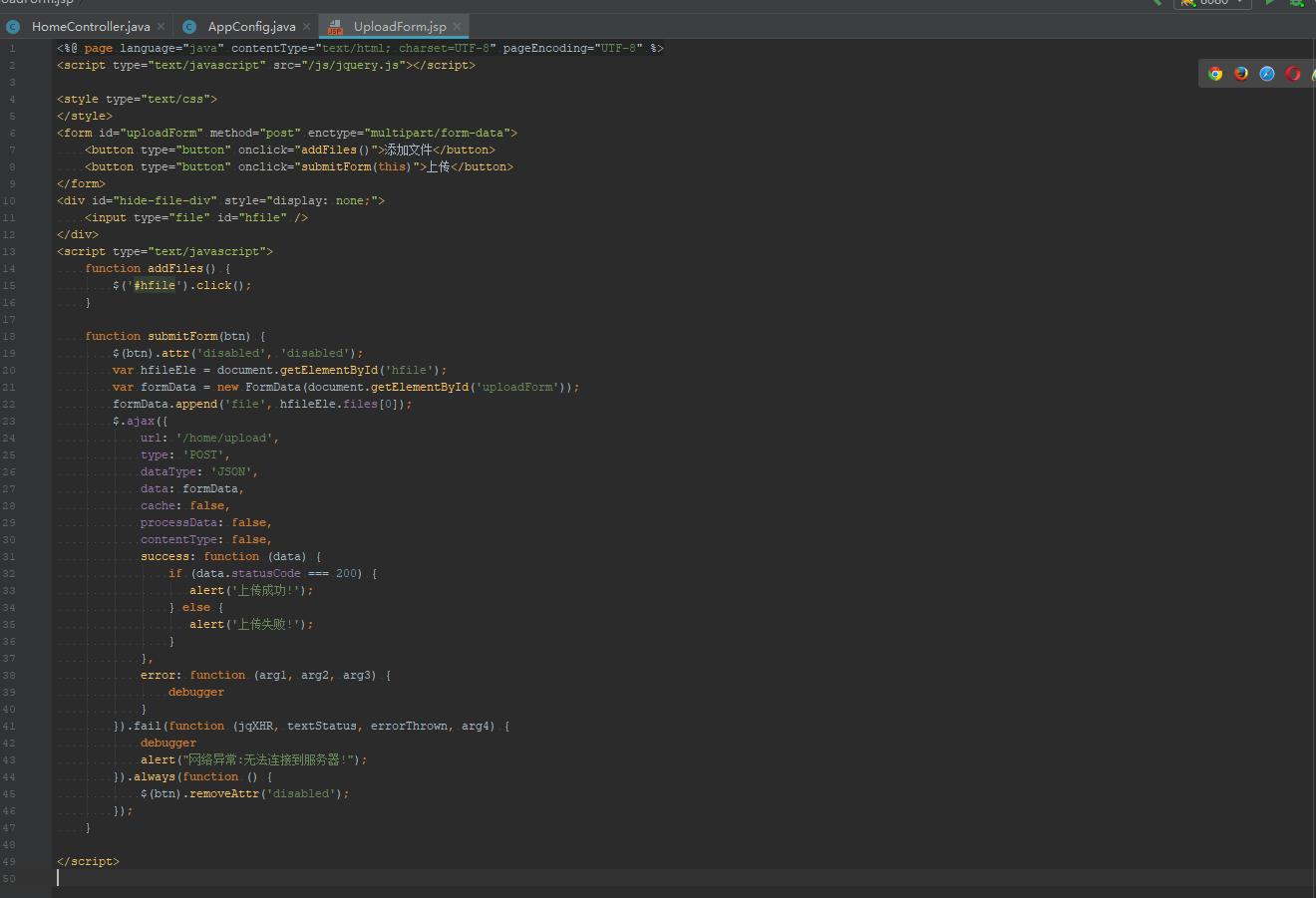Click 'error: function (arg1, arg2, arg3)' callback

(258, 675)
